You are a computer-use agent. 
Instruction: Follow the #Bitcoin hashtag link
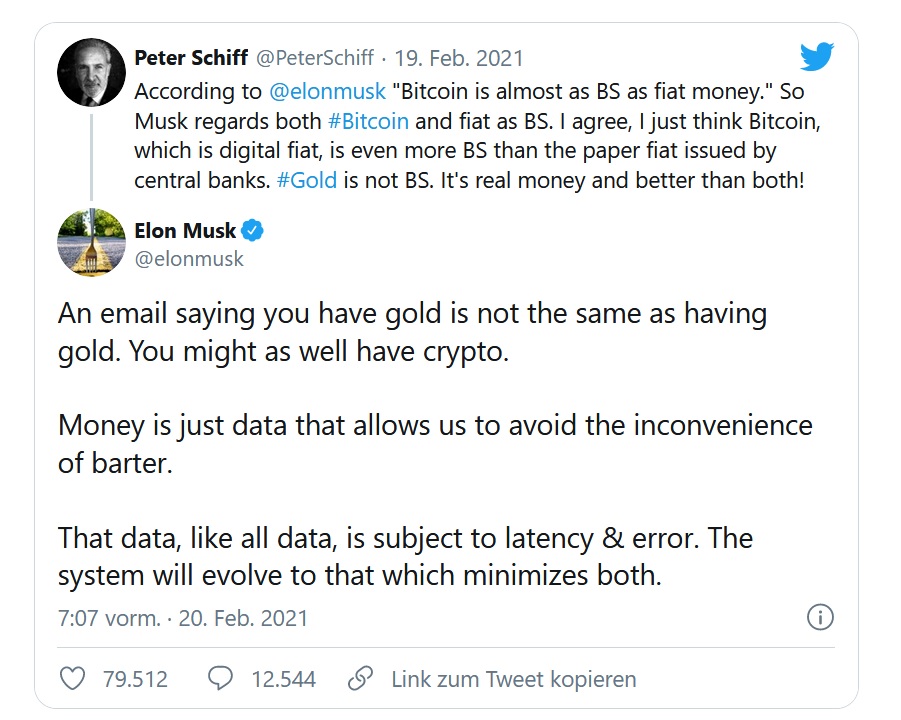point(368,121)
